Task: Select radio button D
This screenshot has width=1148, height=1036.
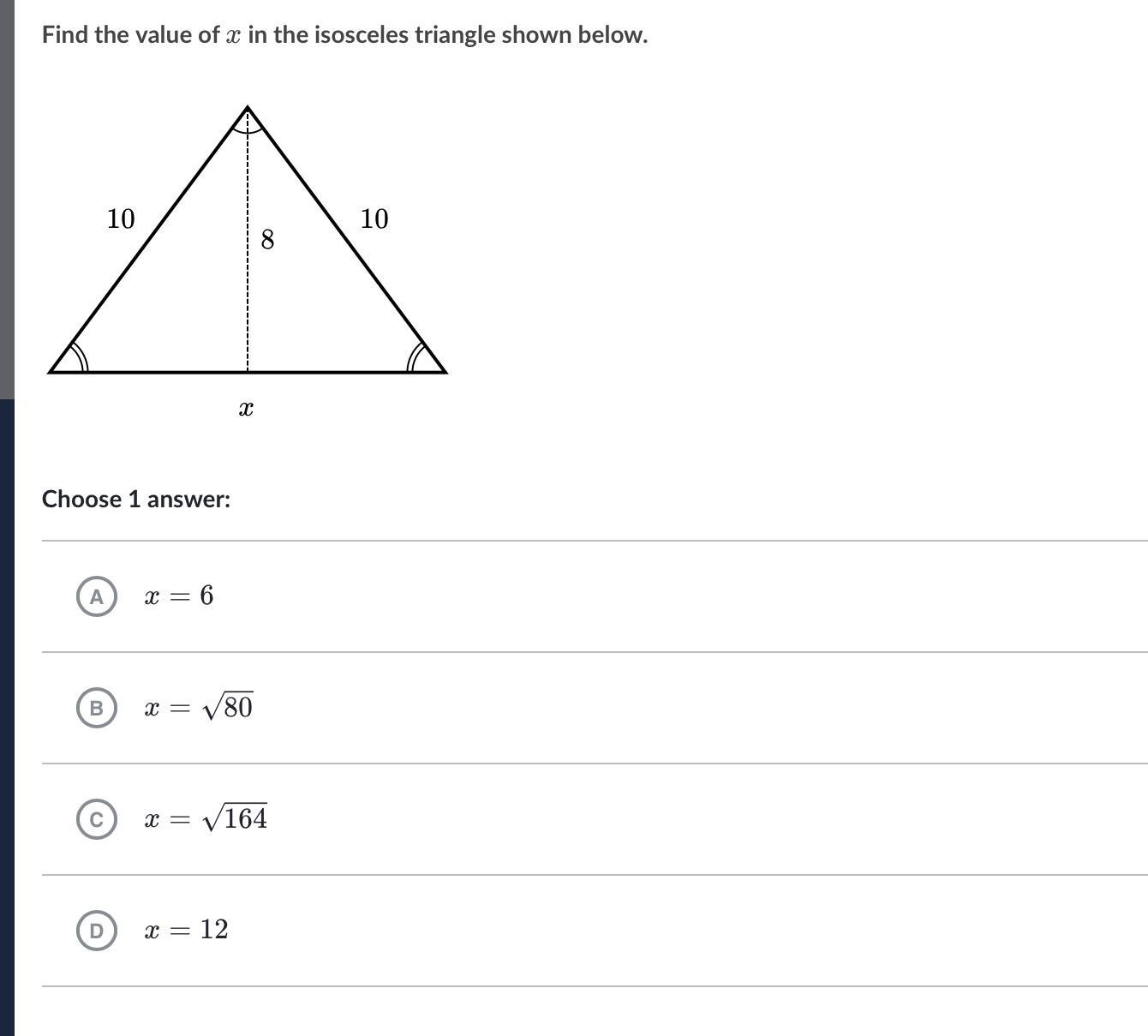Action: click(97, 931)
